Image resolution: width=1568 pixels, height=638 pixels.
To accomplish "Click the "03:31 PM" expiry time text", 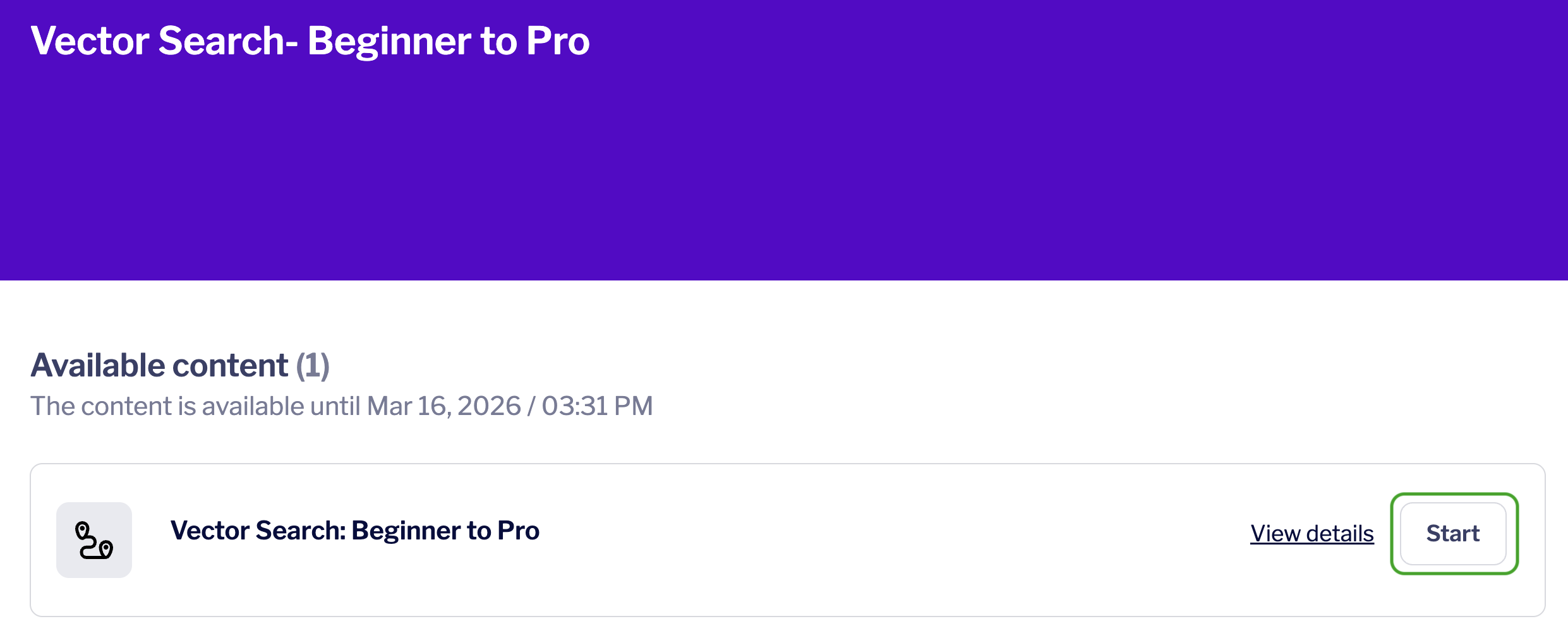I will tap(597, 406).
